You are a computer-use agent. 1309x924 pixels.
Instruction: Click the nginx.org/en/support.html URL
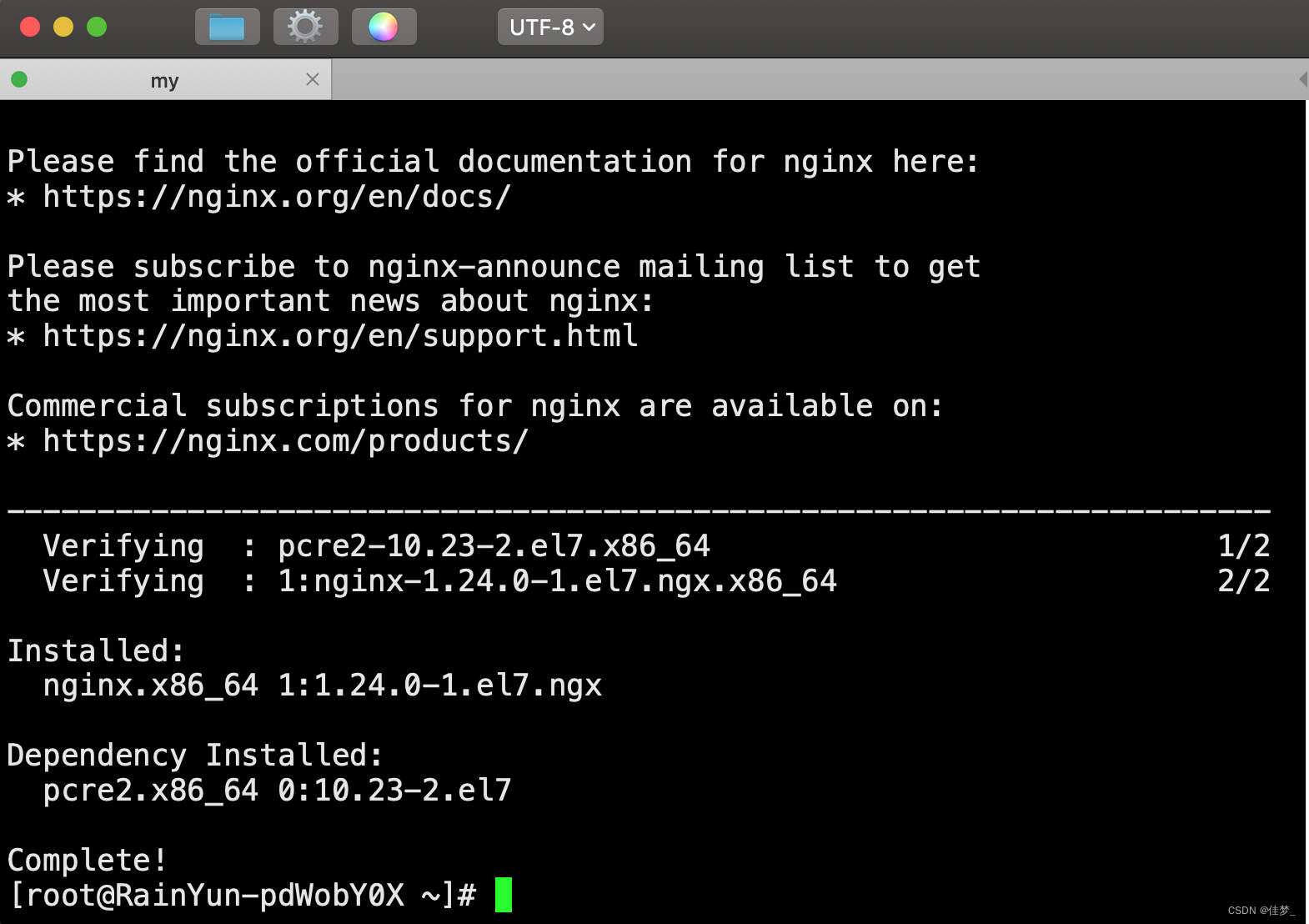tap(338, 335)
